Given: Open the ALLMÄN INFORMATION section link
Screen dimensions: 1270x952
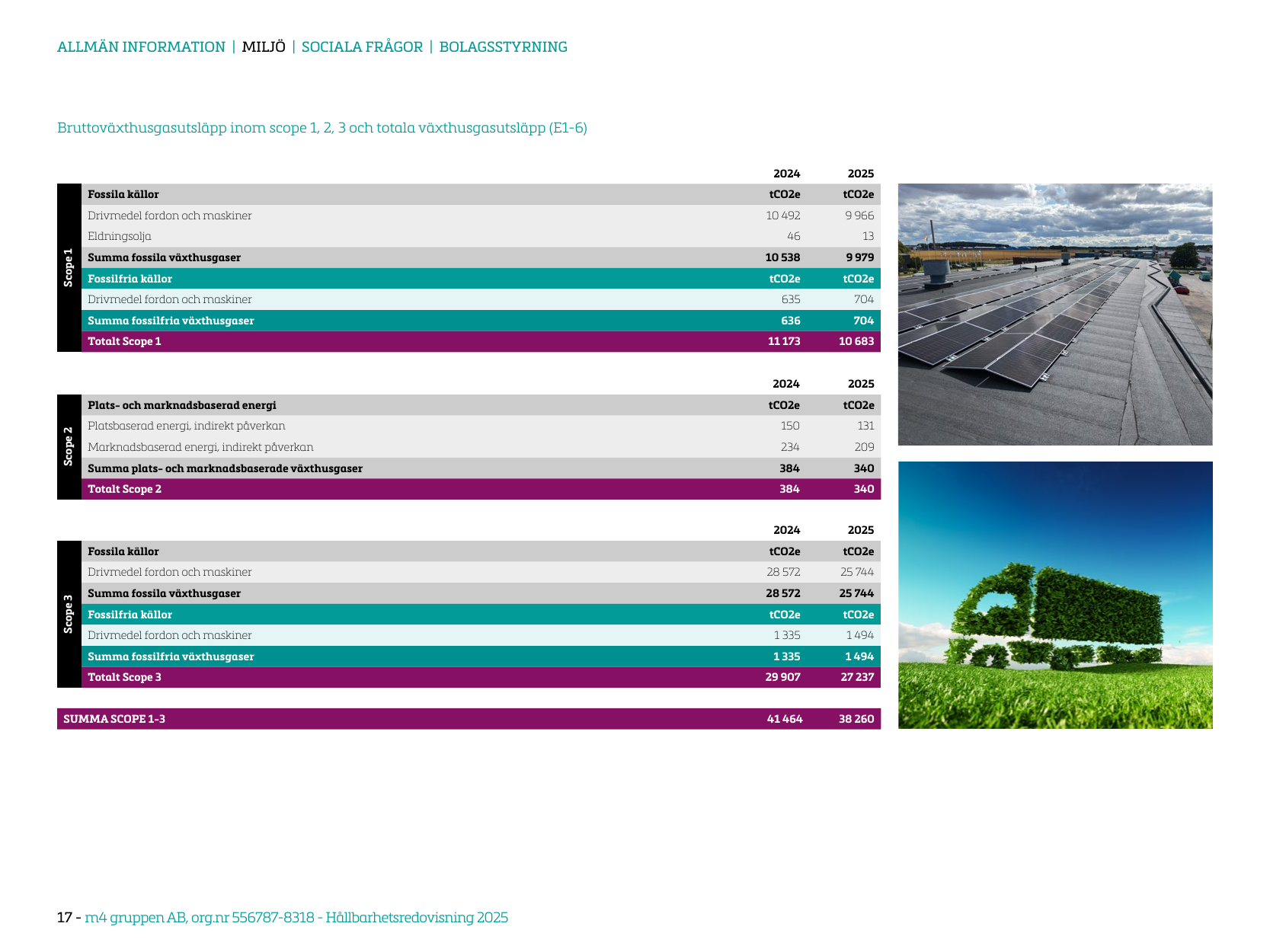Looking at the screenshot, I should click(x=141, y=46).
